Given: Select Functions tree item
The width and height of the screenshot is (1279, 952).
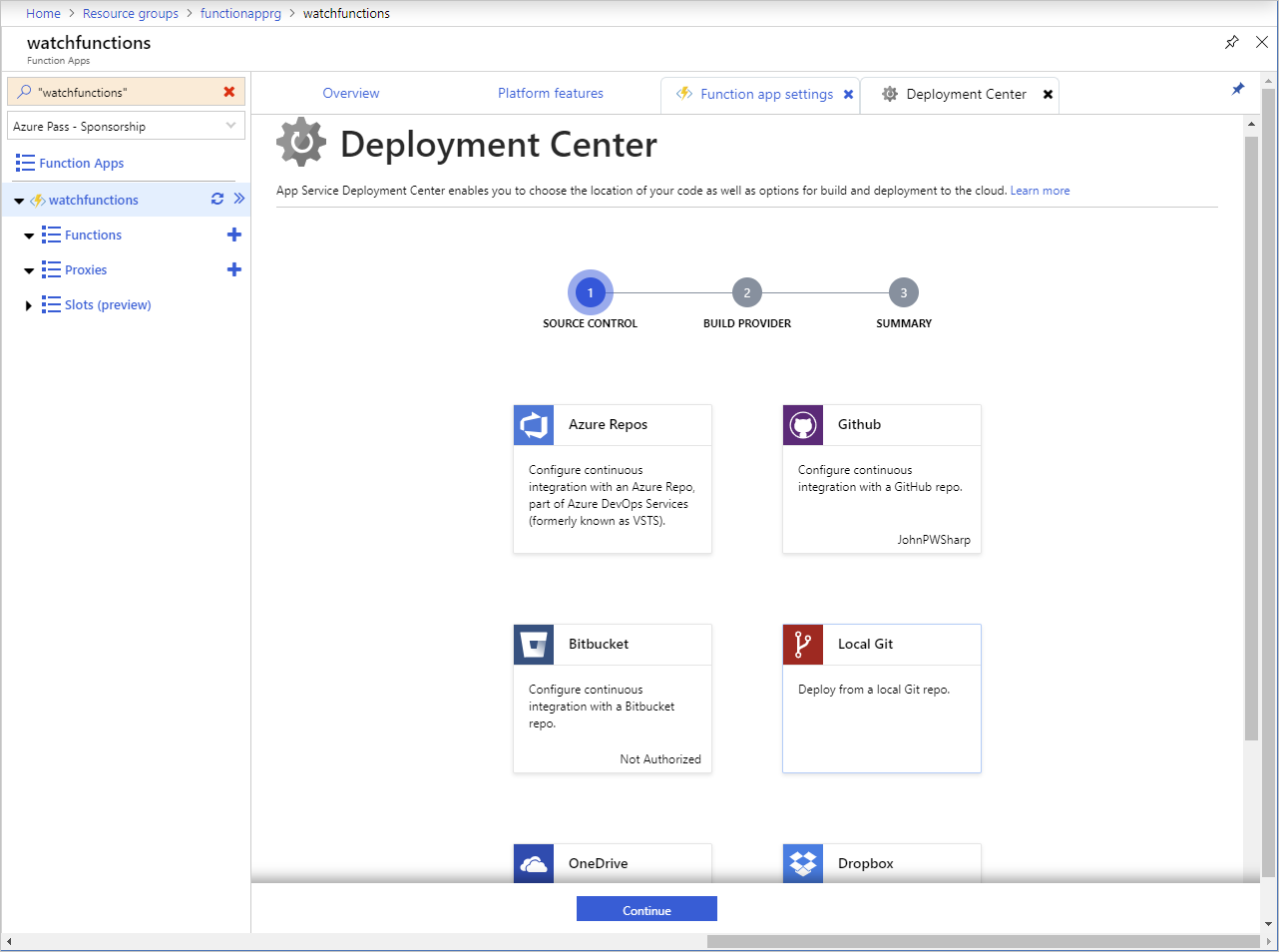Looking at the screenshot, I should (x=93, y=235).
